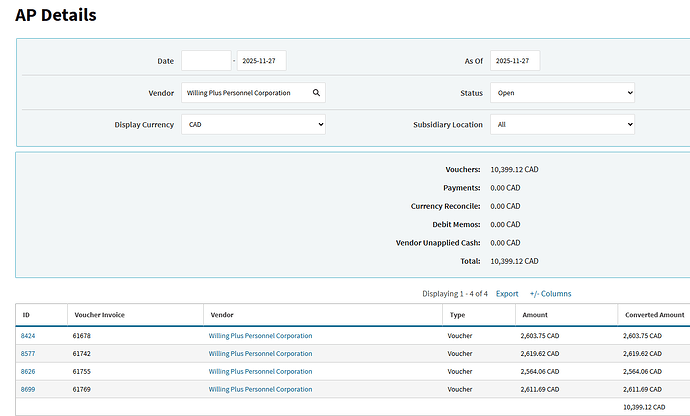Click the vendor search magnifier icon

[x=316, y=93]
